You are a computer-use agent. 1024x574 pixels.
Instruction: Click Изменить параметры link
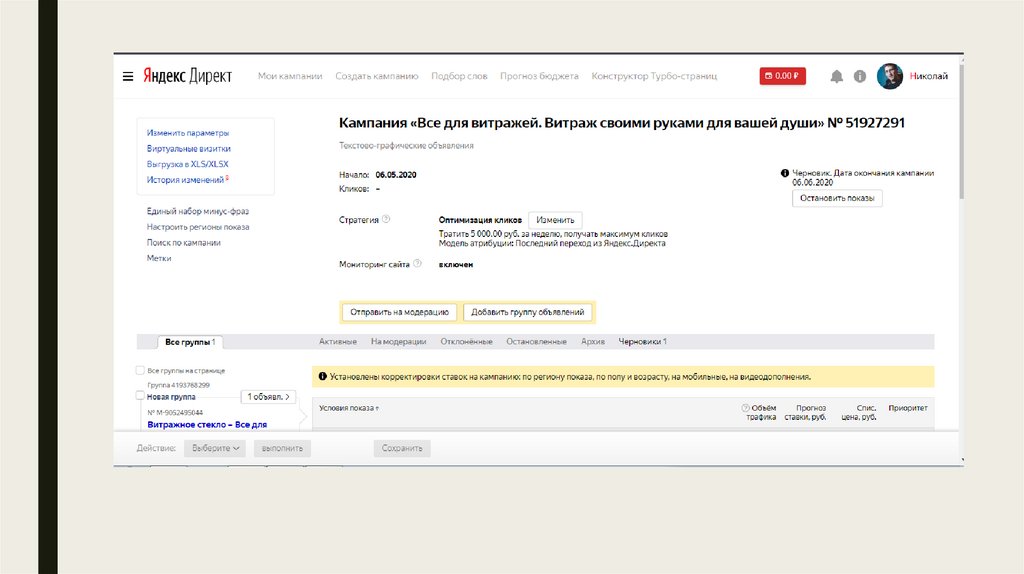click(x=188, y=133)
